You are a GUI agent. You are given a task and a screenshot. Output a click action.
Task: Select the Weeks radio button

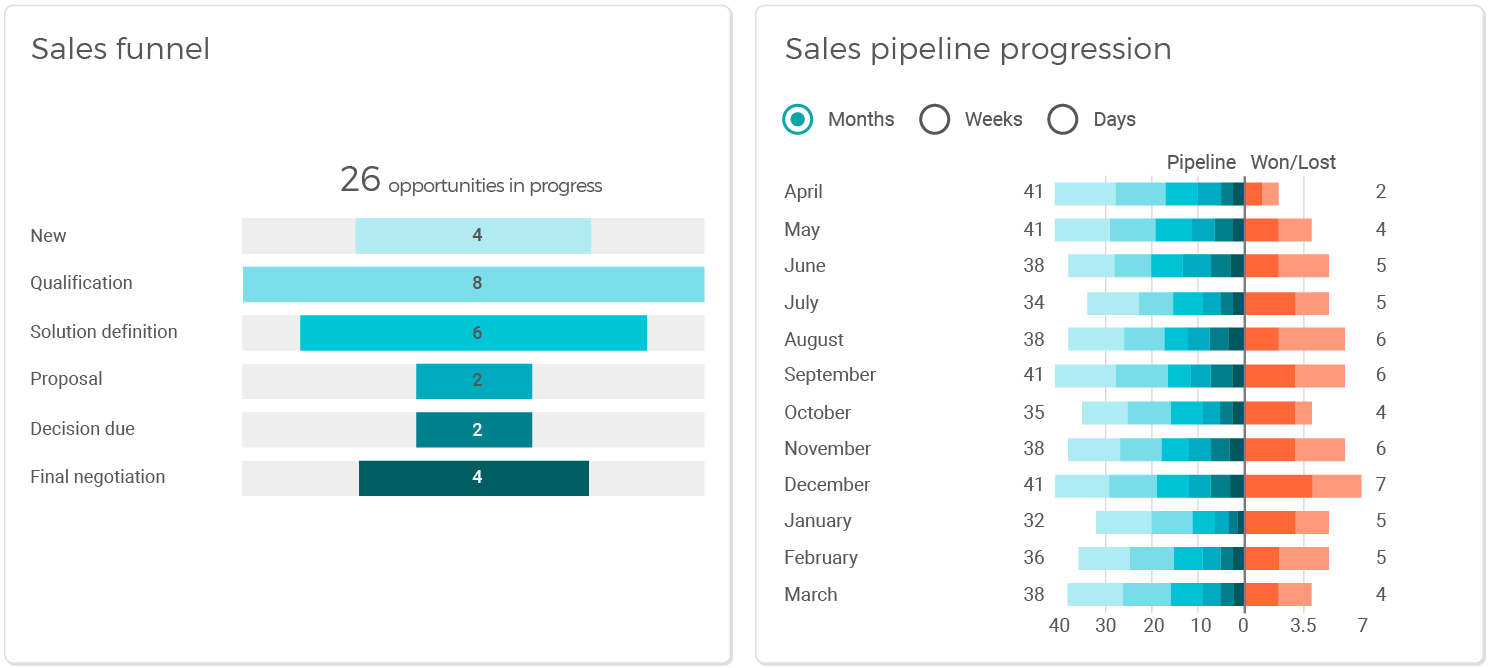(x=935, y=120)
